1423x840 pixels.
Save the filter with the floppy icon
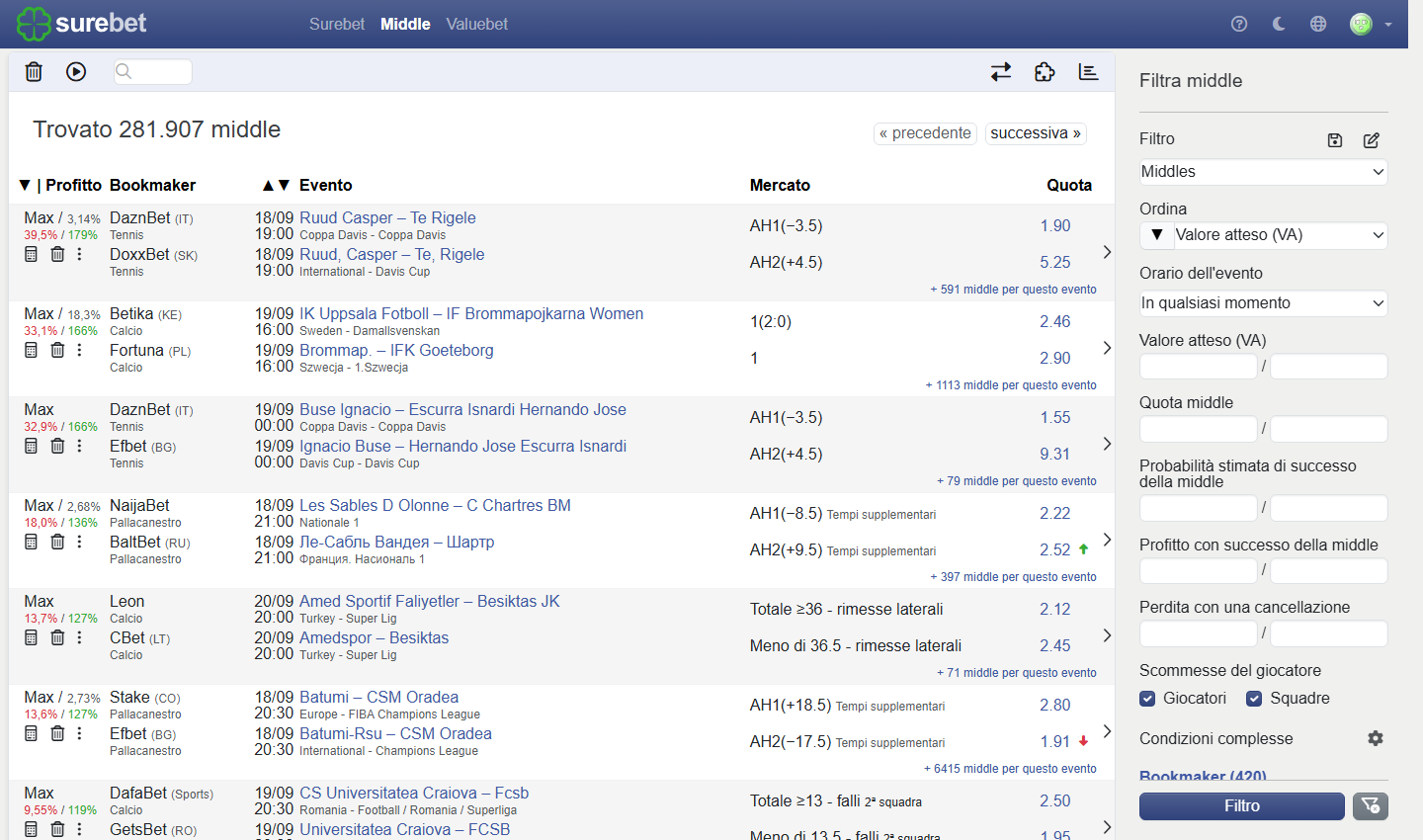(x=1335, y=140)
